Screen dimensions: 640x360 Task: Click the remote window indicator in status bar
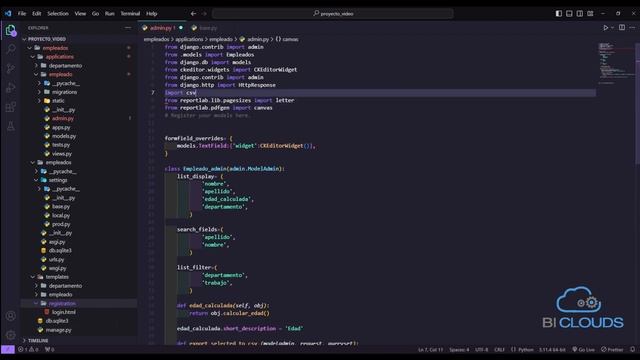click(8, 349)
